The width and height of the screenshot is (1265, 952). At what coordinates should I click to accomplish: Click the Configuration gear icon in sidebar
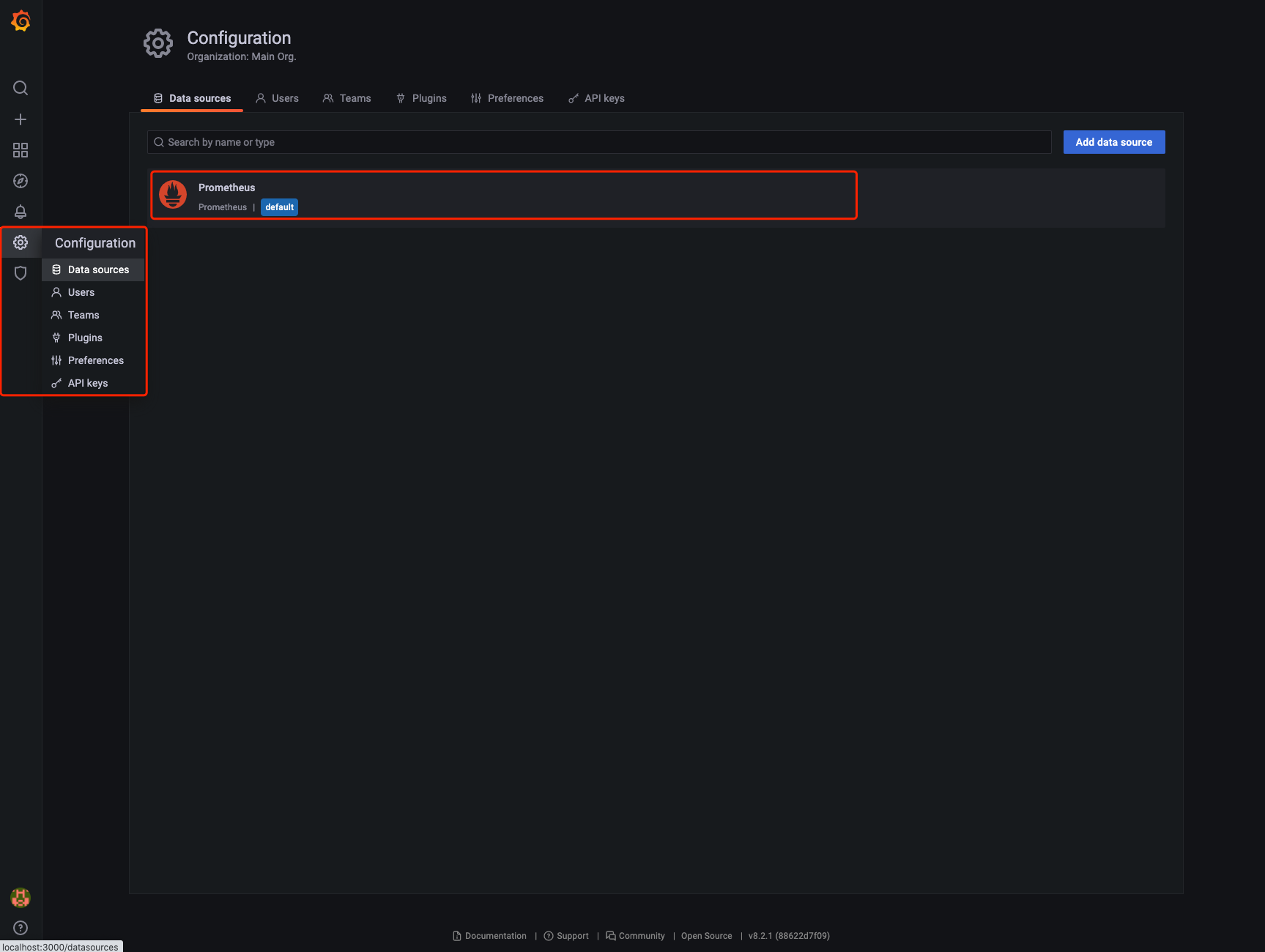(21, 242)
